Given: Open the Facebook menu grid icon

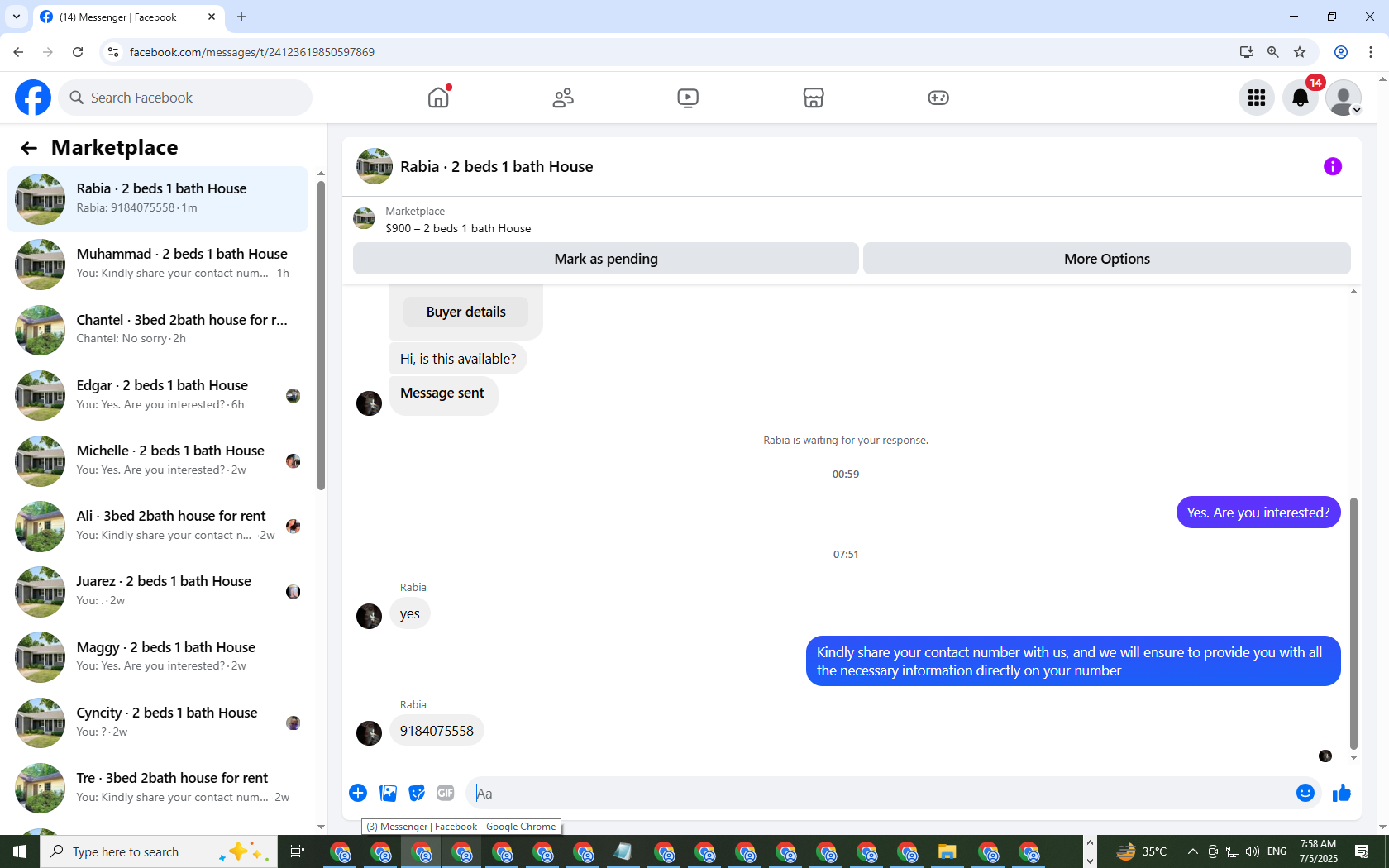Looking at the screenshot, I should (1257, 98).
